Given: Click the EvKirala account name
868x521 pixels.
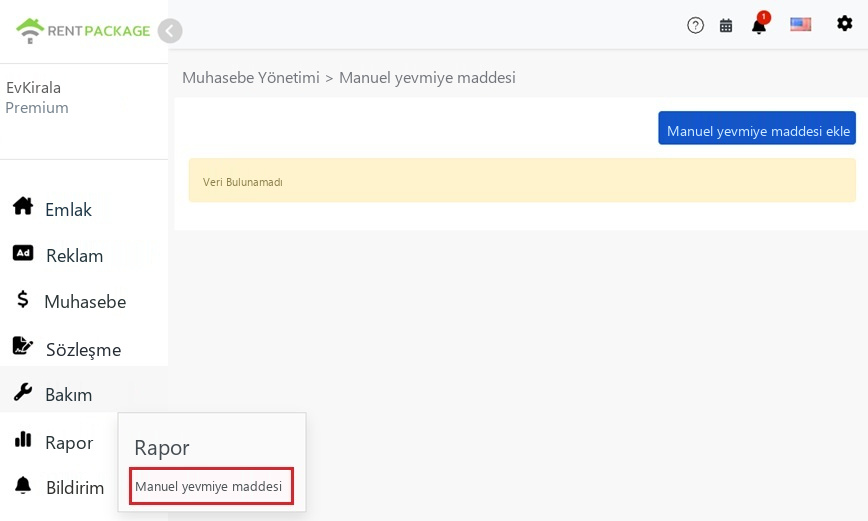Looking at the screenshot, I should pos(33,87).
